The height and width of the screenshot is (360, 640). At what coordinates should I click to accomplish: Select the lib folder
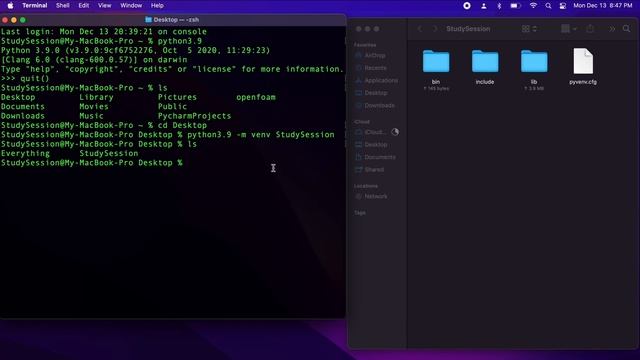pyautogui.click(x=534, y=61)
